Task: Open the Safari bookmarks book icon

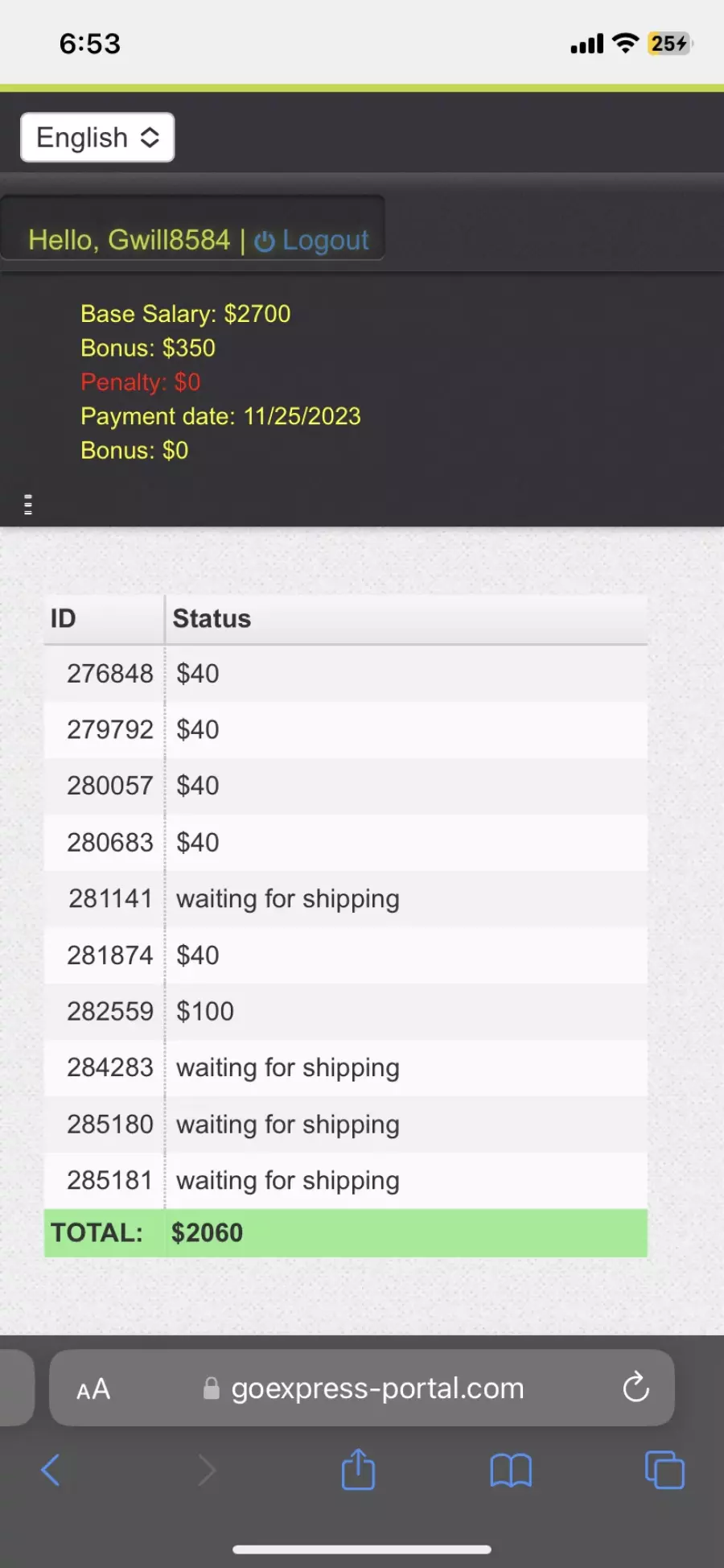Action: [511, 1471]
